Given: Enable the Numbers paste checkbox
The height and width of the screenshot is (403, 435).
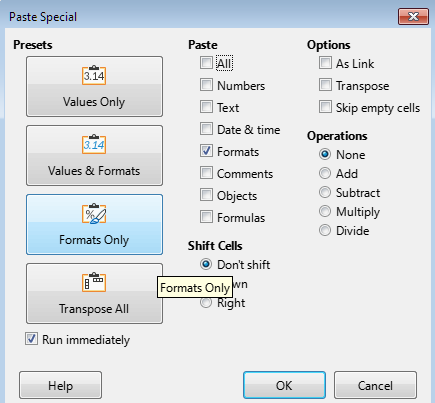Looking at the screenshot, I should (206, 85).
